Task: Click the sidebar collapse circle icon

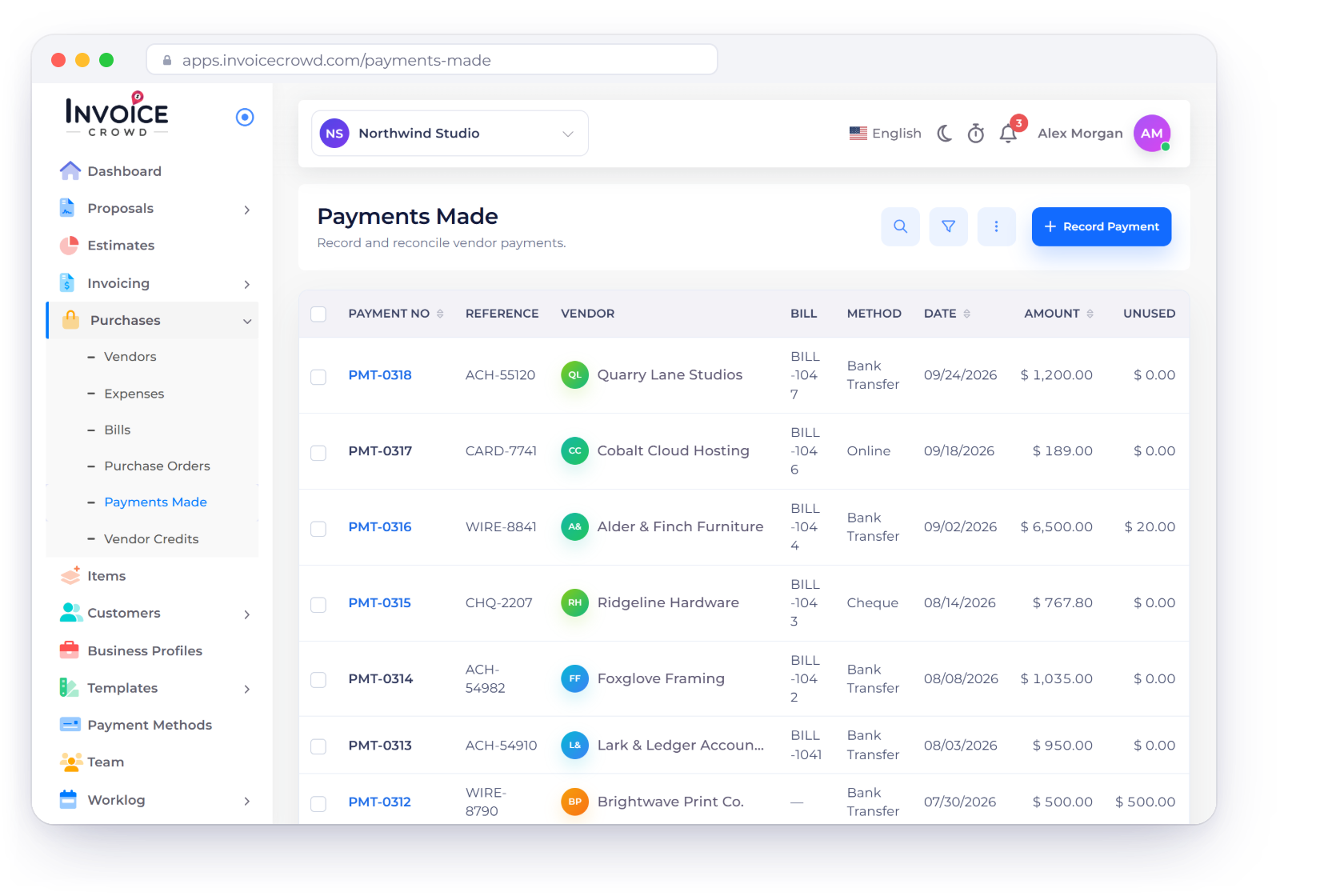Action: pyautogui.click(x=245, y=117)
